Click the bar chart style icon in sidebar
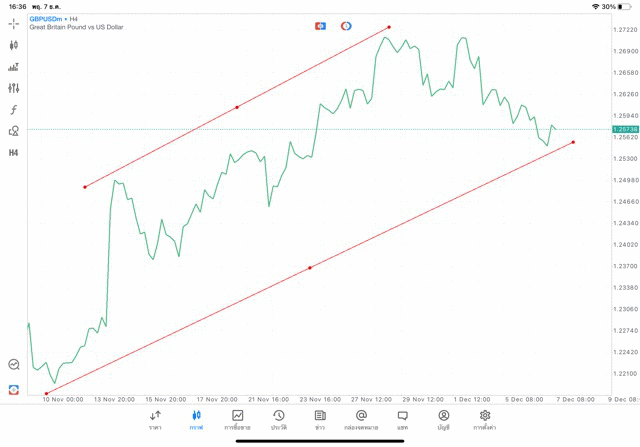This screenshot has height=447, width=640. click(x=14, y=67)
